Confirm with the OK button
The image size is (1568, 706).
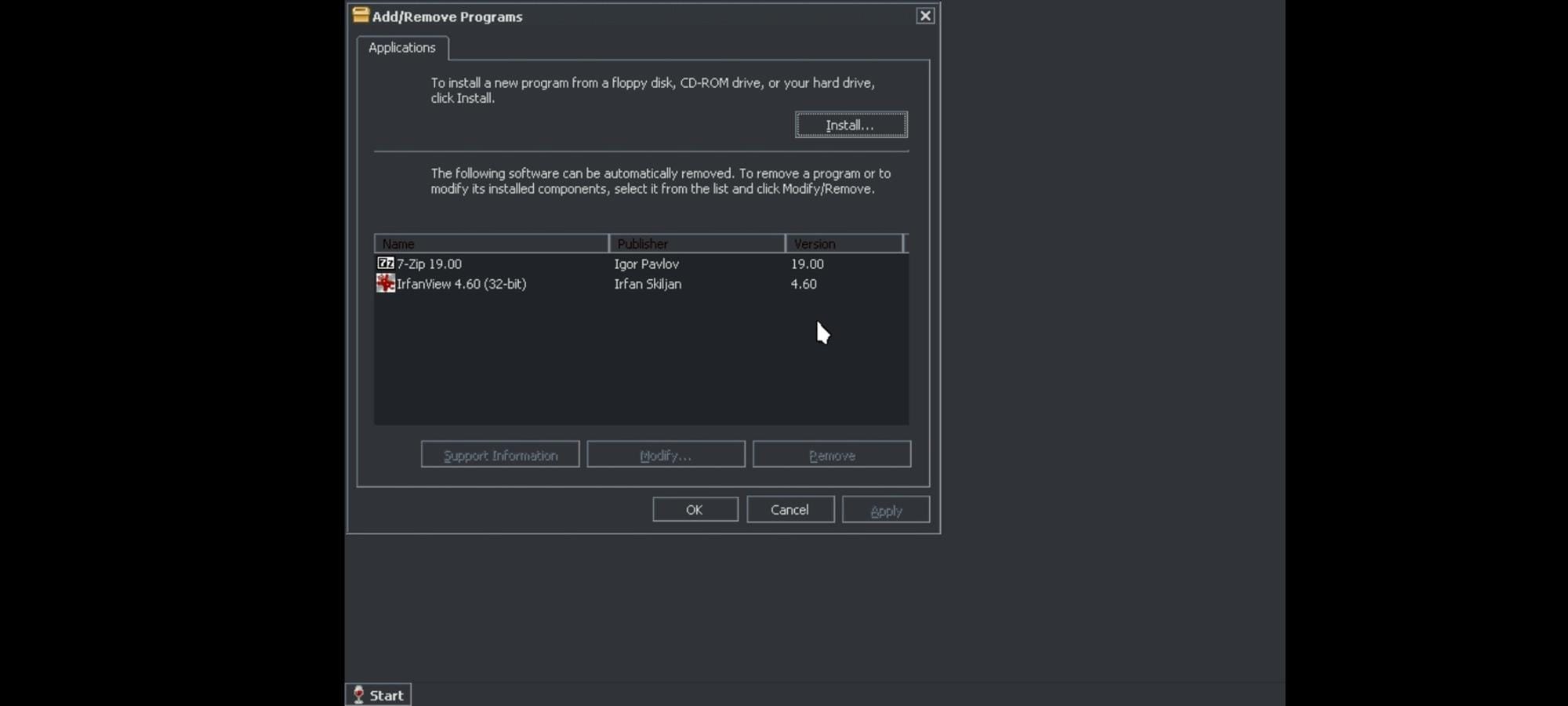coord(695,510)
